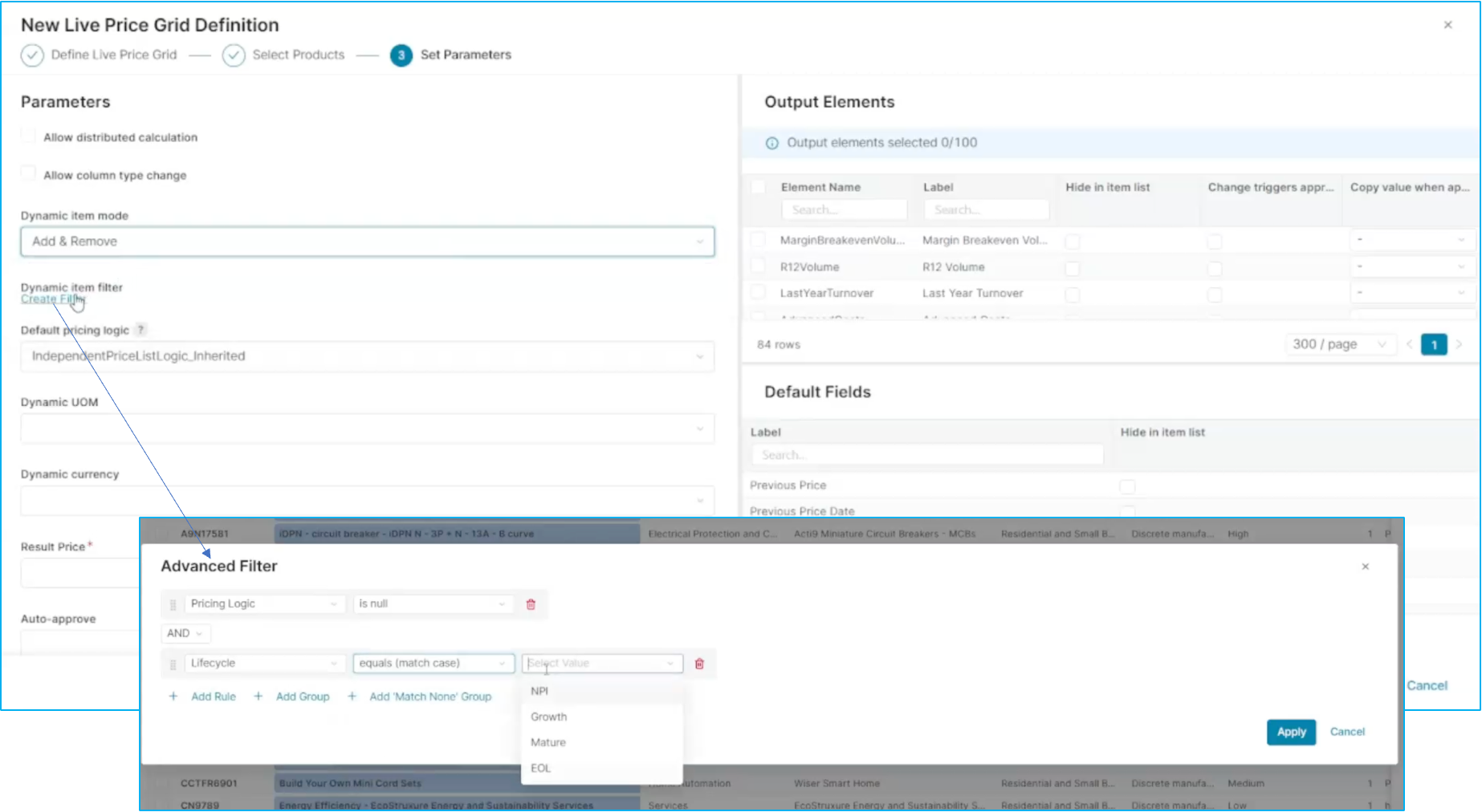Click Select Products step checkmark

coord(234,55)
